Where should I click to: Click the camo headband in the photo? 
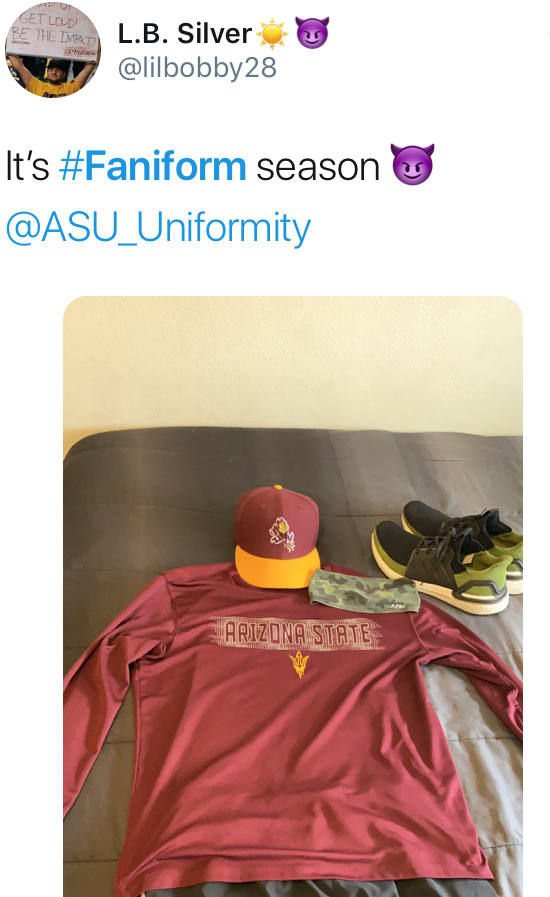[x=364, y=590]
